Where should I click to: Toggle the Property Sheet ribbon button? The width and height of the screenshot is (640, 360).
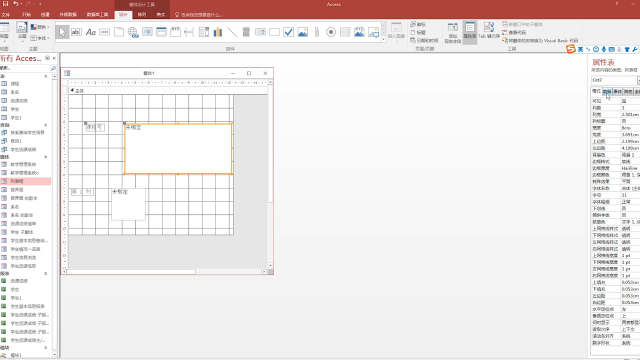point(470,32)
